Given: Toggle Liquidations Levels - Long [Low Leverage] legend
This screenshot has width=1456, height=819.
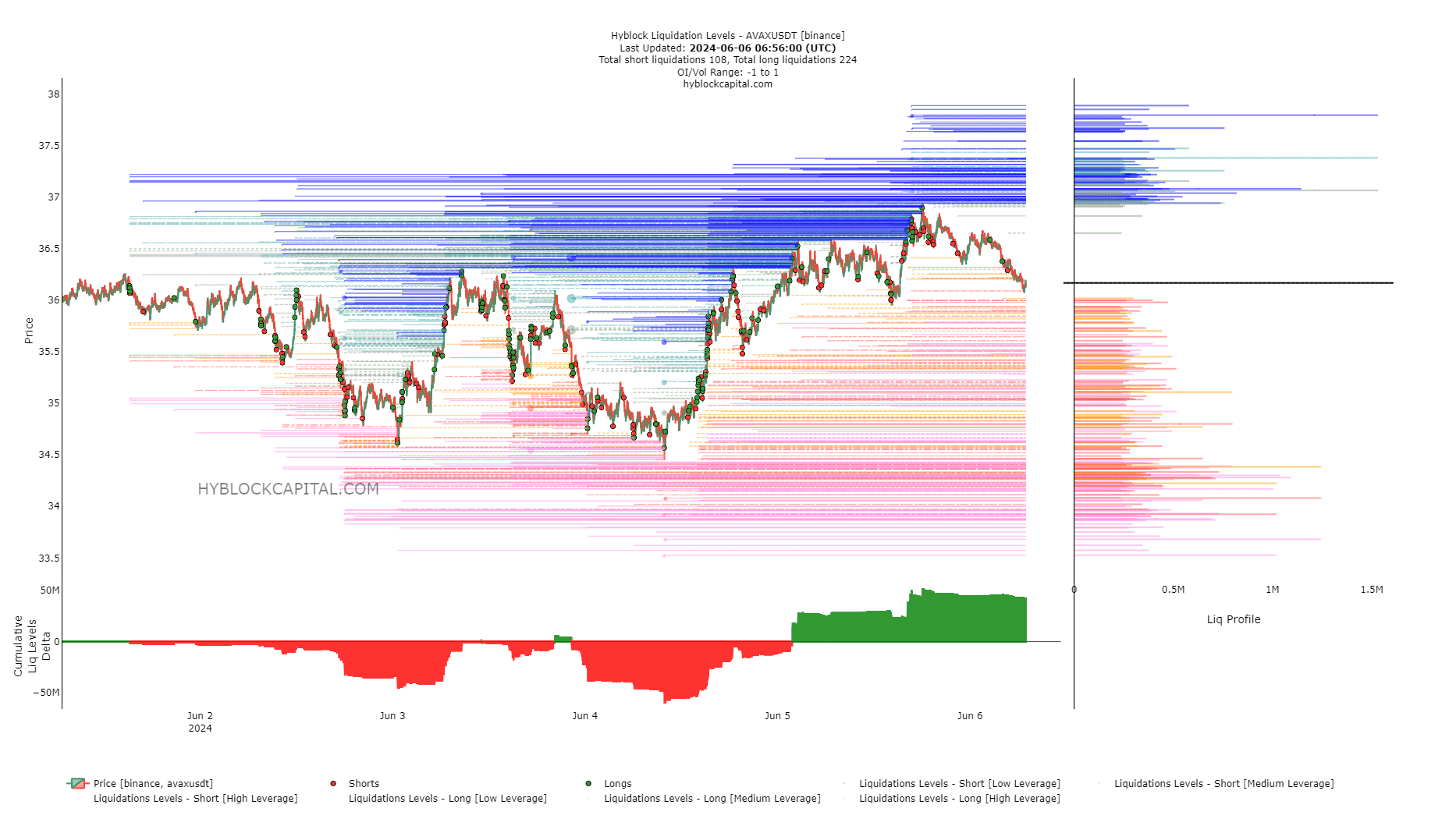Looking at the screenshot, I should 448,798.
